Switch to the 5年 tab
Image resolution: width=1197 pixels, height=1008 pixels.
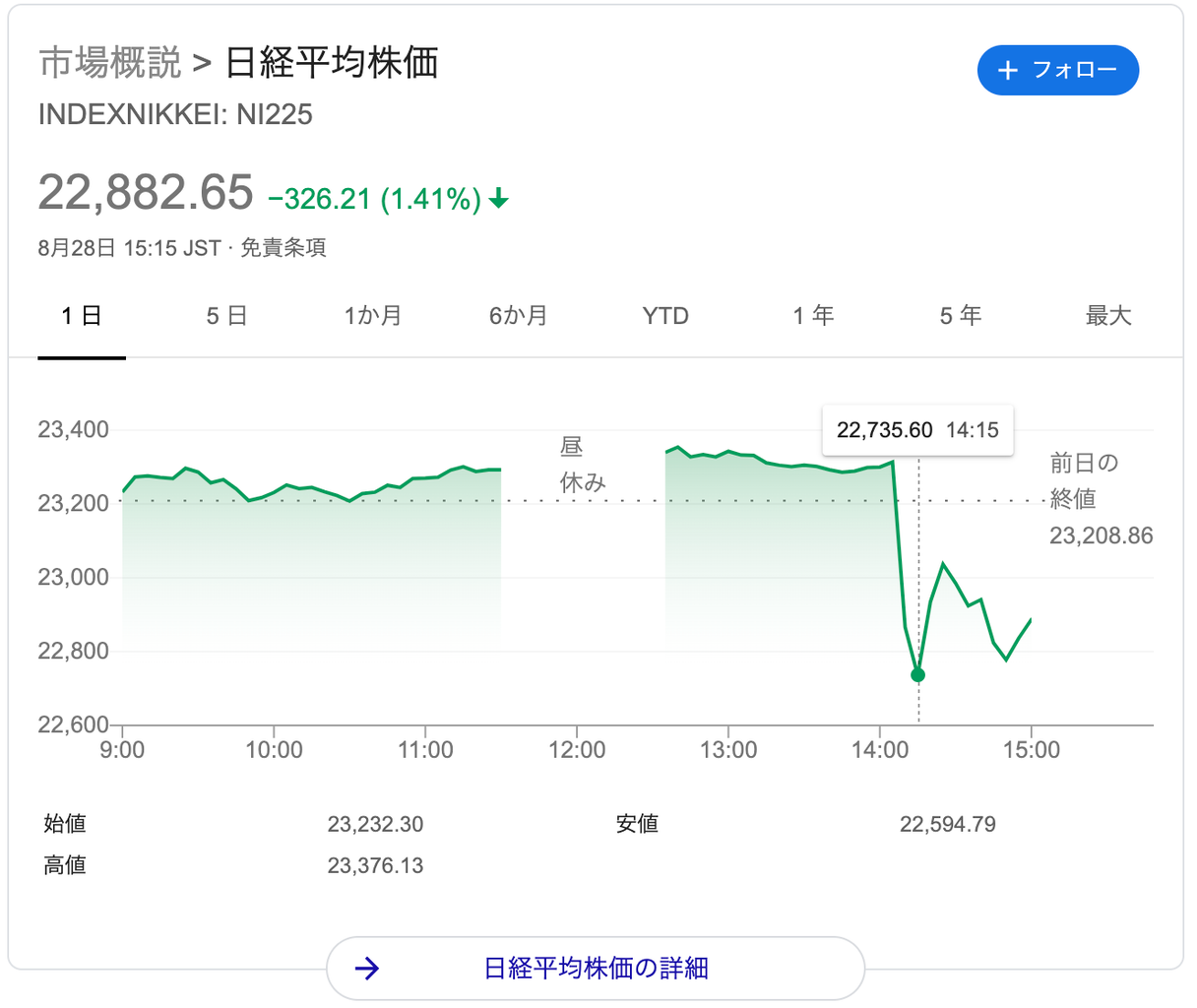(960, 316)
